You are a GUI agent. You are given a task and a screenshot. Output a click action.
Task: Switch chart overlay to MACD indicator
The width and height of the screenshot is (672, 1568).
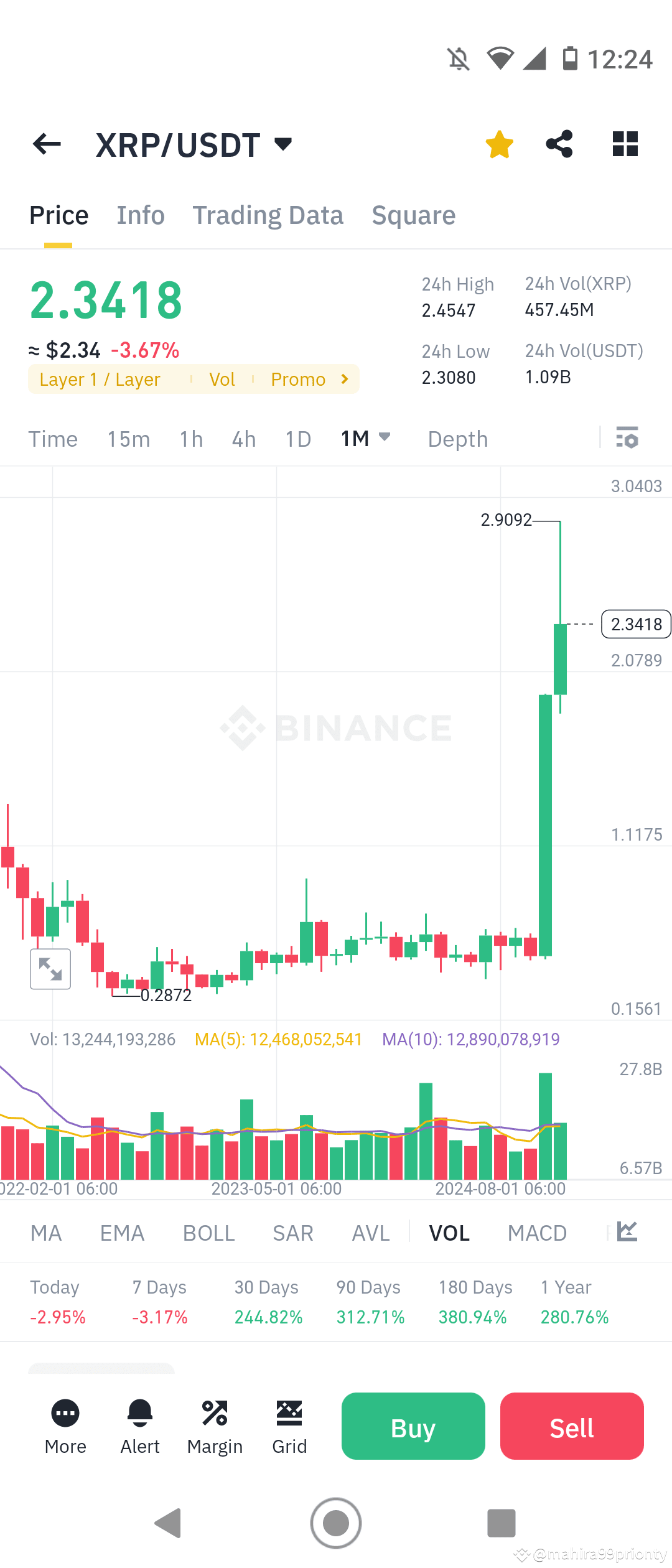pyautogui.click(x=537, y=1233)
